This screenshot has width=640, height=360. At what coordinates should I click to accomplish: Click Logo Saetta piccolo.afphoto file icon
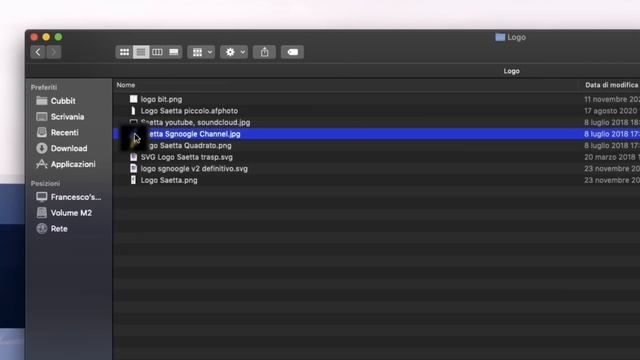coord(133,111)
